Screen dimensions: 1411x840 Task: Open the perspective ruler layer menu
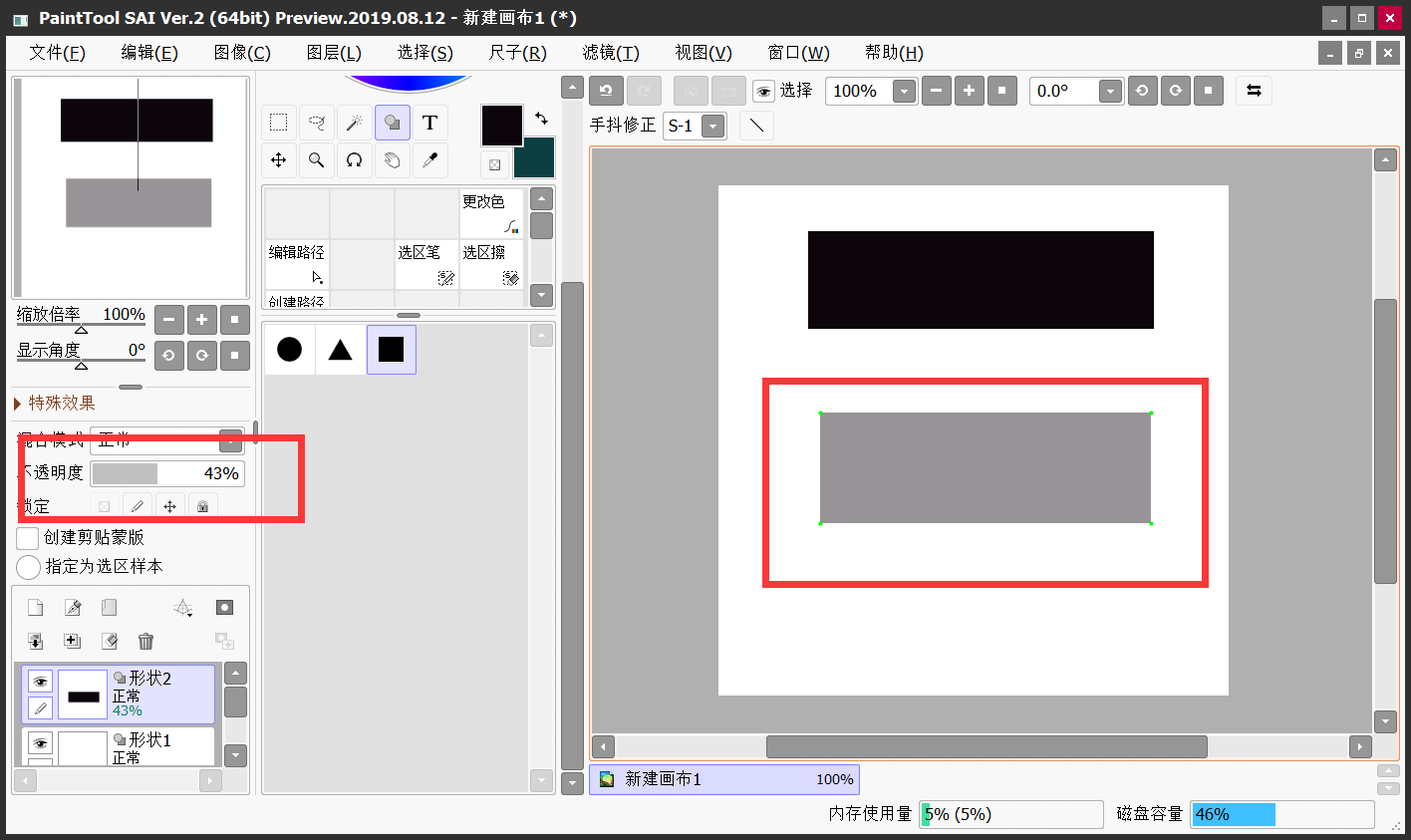(183, 608)
